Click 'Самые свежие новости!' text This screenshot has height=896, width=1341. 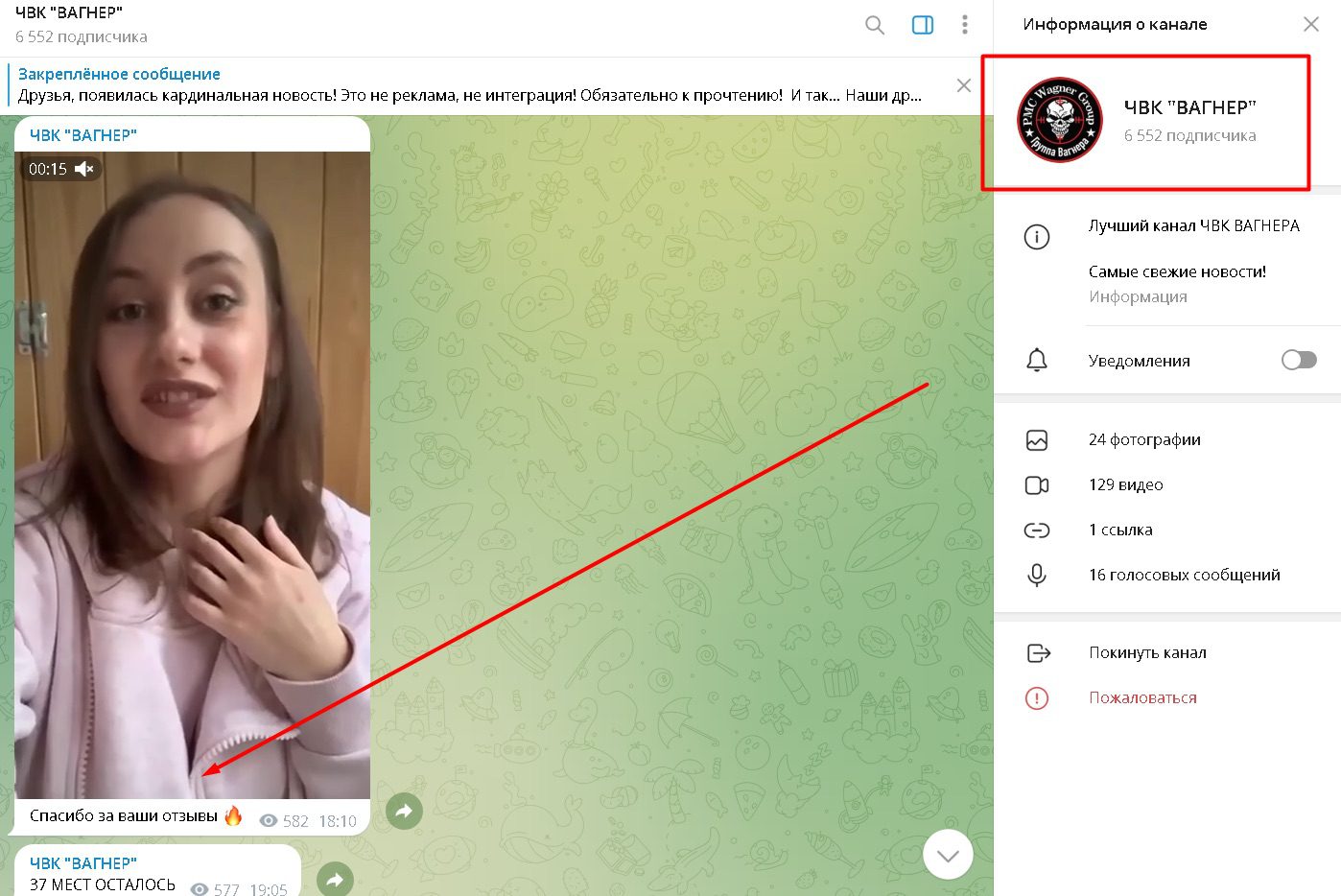click(x=1177, y=271)
